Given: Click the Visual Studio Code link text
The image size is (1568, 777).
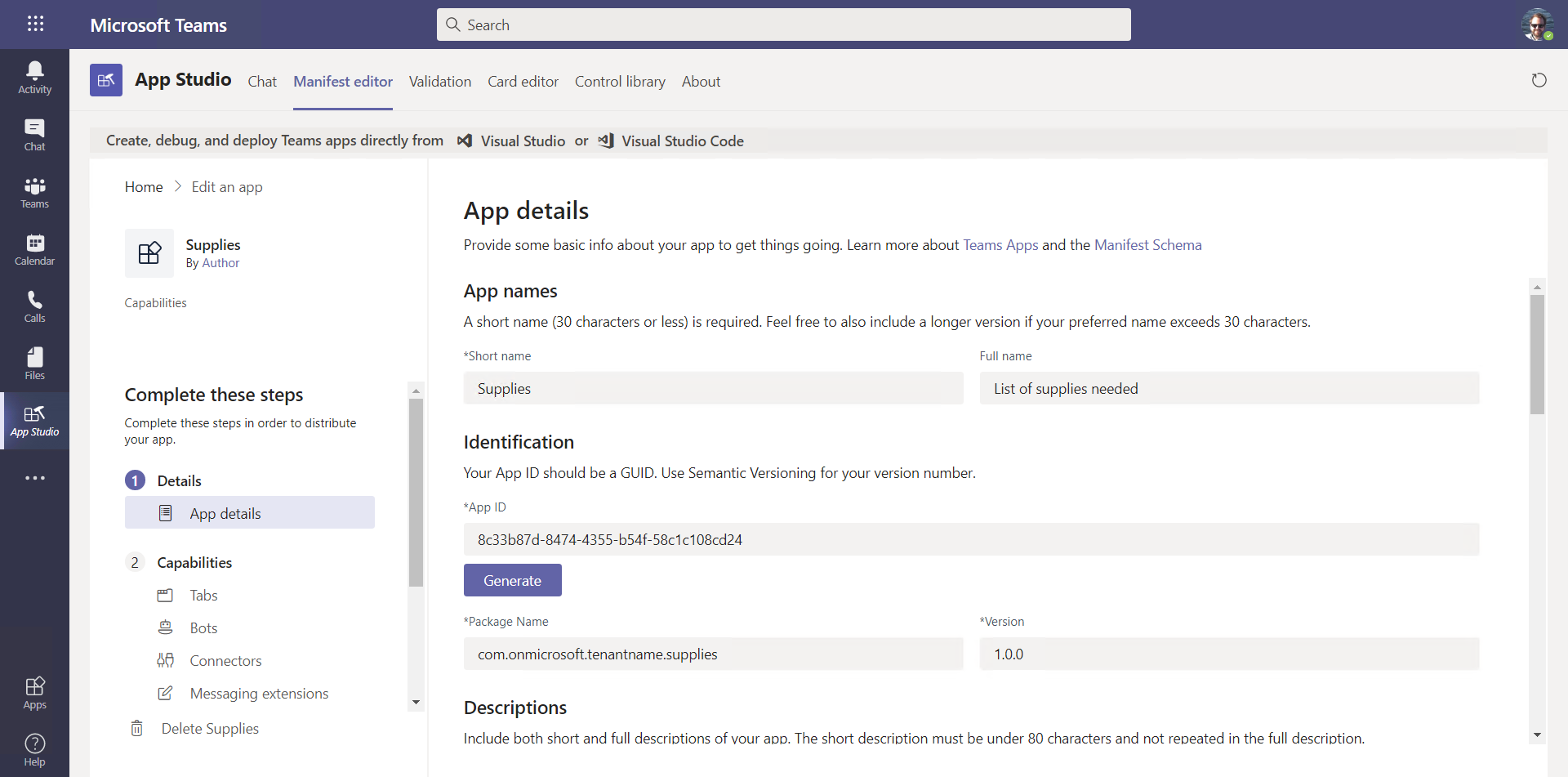Looking at the screenshot, I should (683, 141).
